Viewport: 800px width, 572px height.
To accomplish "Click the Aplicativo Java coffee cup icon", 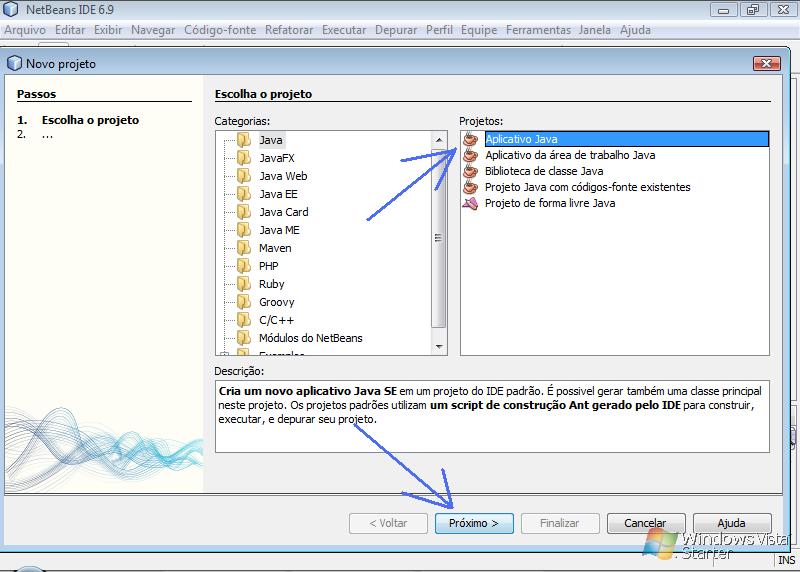I will click(470, 139).
